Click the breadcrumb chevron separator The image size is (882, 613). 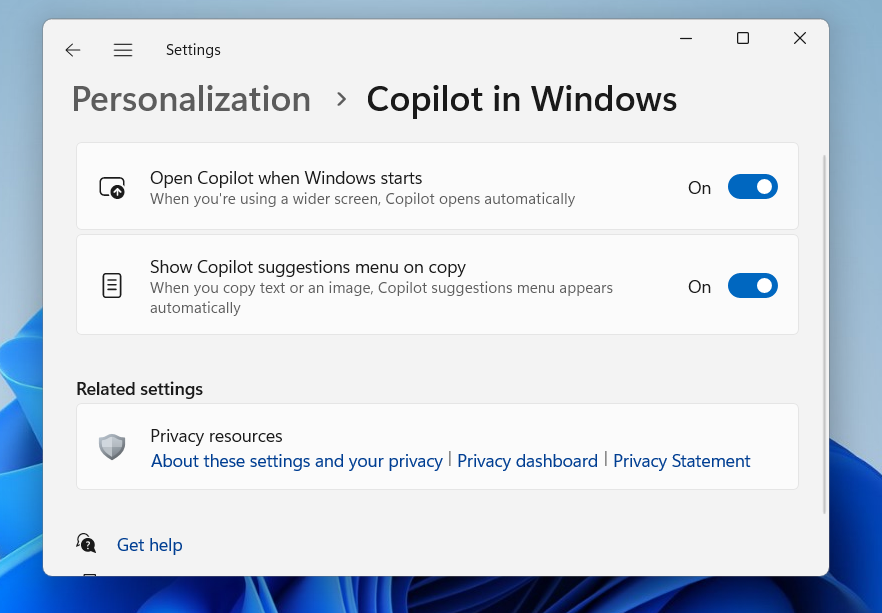(x=341, y=100)
